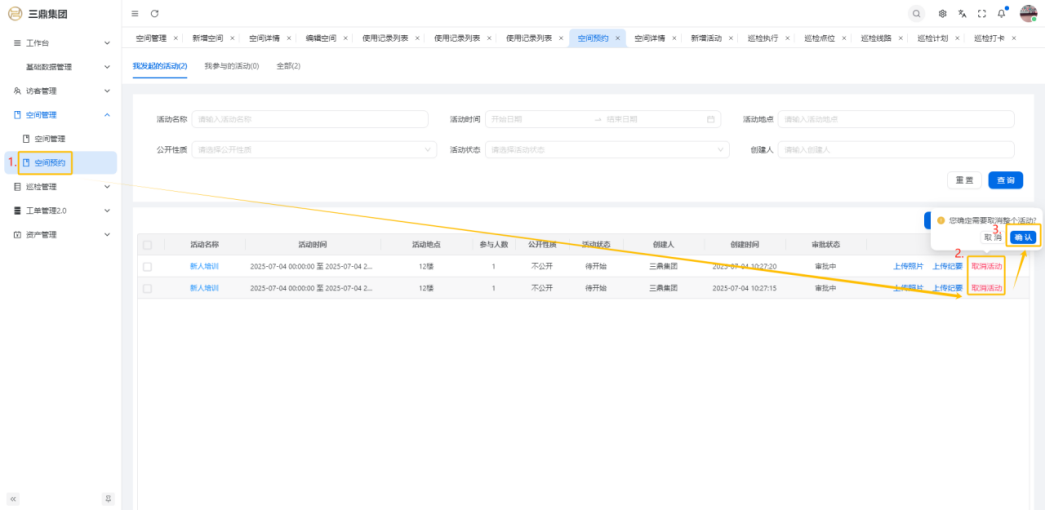Open the user avatar menu
This screenshot has width=1045, height=510.
click(x=1028, y=13)
